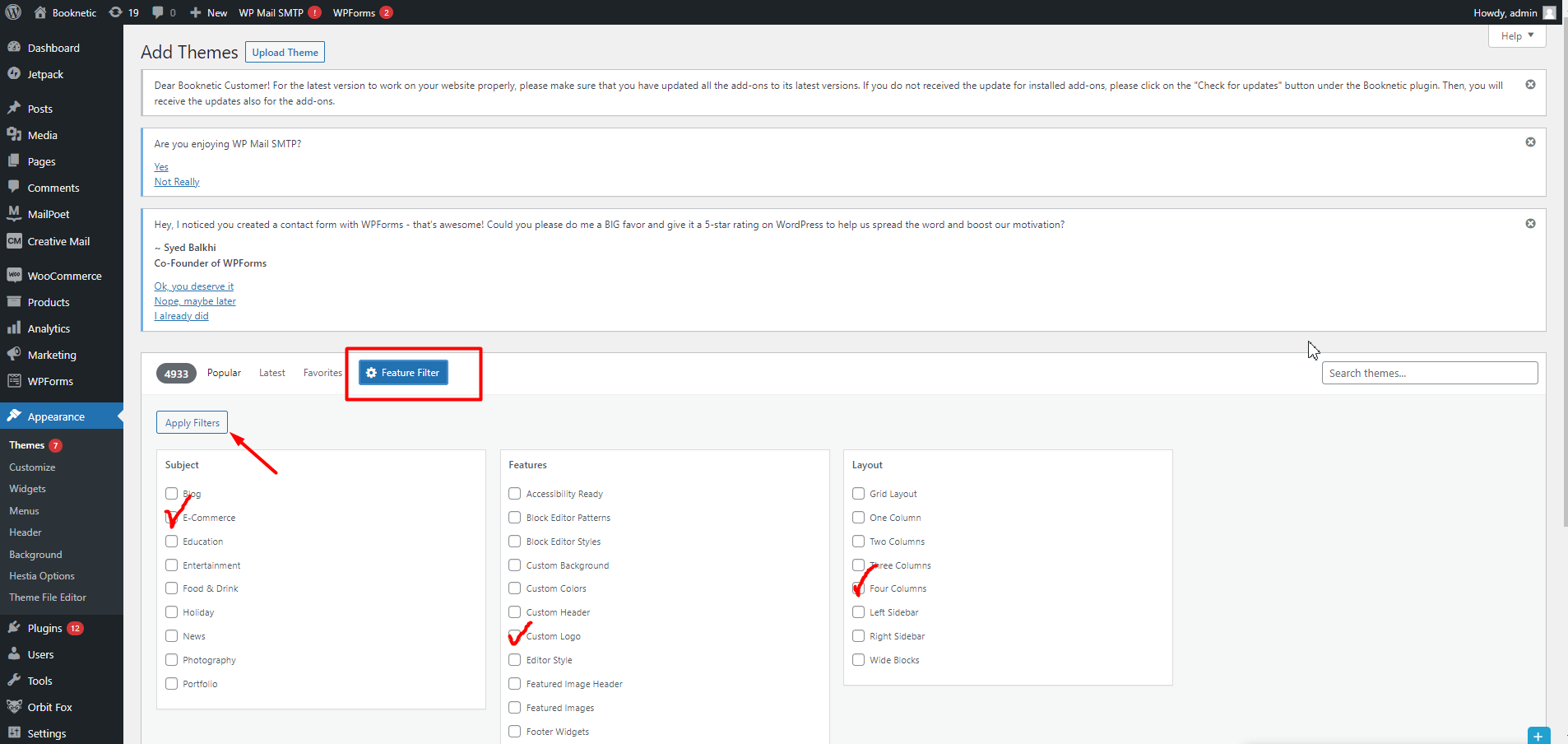Click the Search themes input field

1430,373
